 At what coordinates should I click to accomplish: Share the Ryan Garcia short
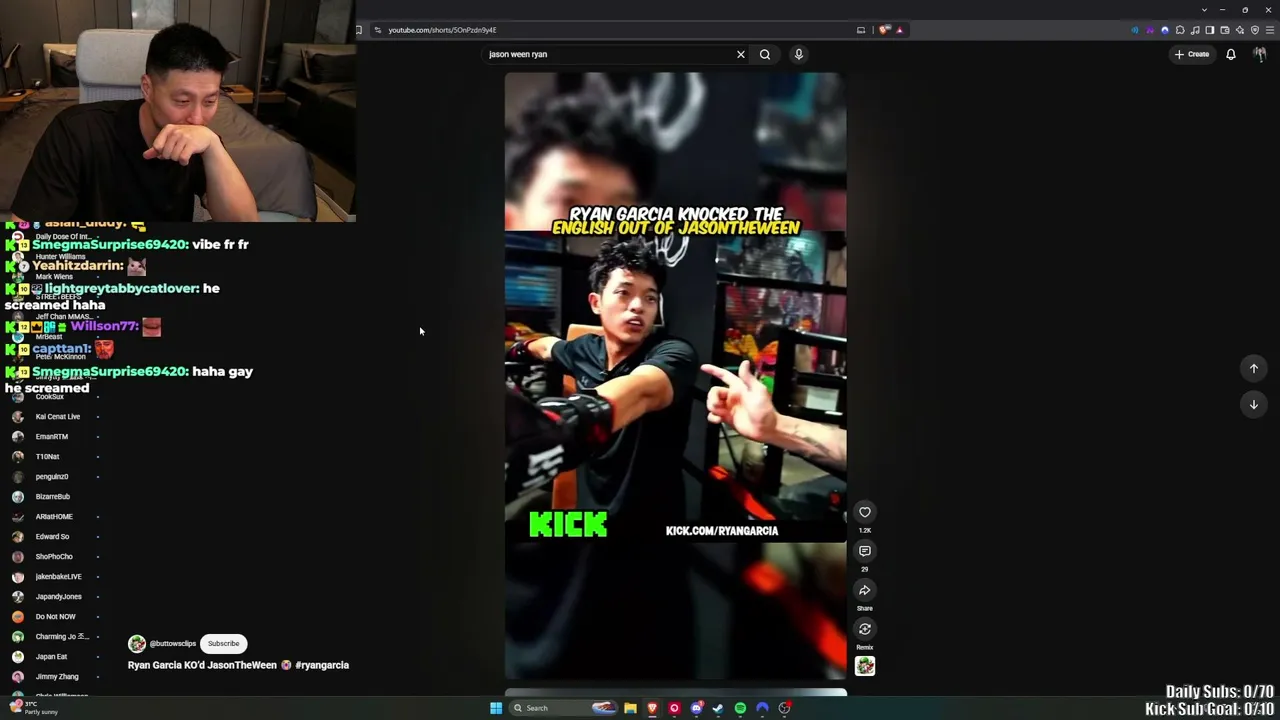[865, 590]
